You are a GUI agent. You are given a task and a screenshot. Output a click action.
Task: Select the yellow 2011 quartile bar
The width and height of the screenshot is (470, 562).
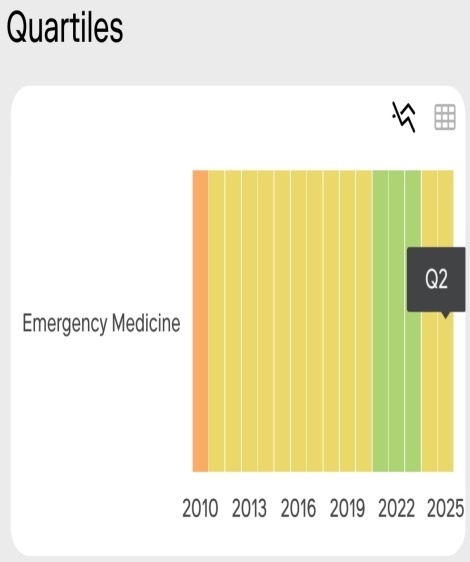point(216,321)
